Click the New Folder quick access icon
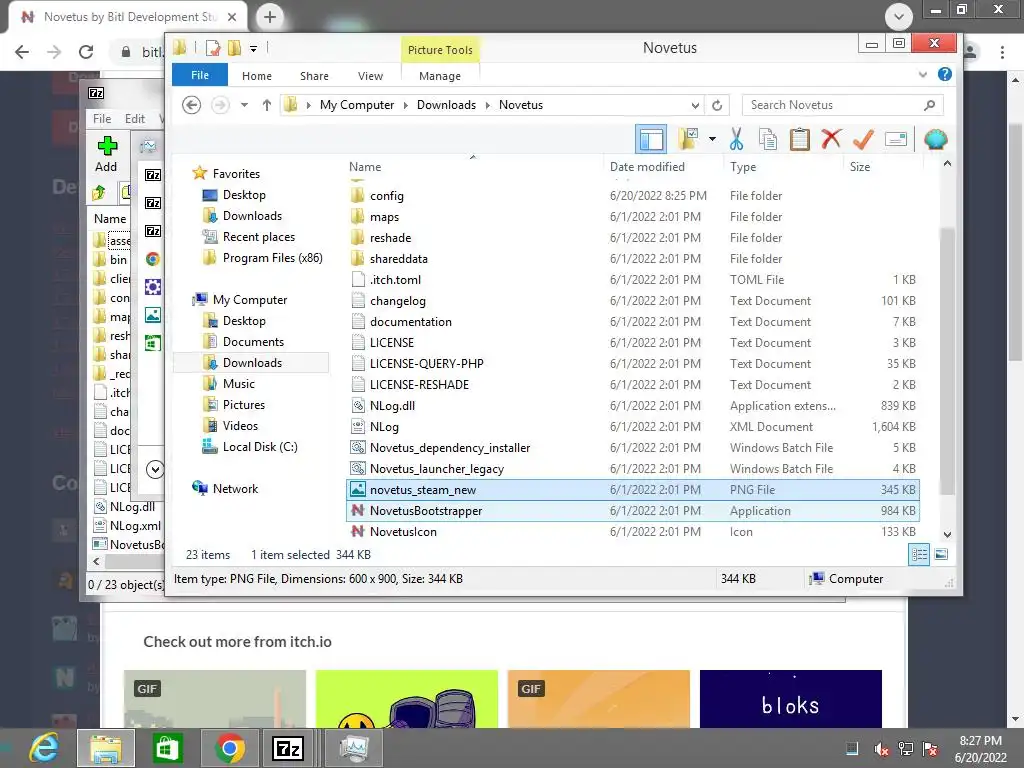Viewport: 1024px width, 768px height. click(x=234, y=48)
